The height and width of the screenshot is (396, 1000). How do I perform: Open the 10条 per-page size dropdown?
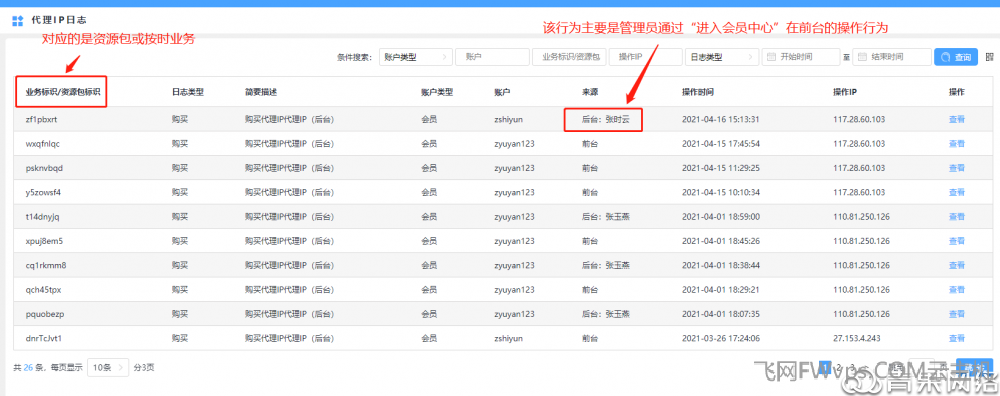coord(108,367)
